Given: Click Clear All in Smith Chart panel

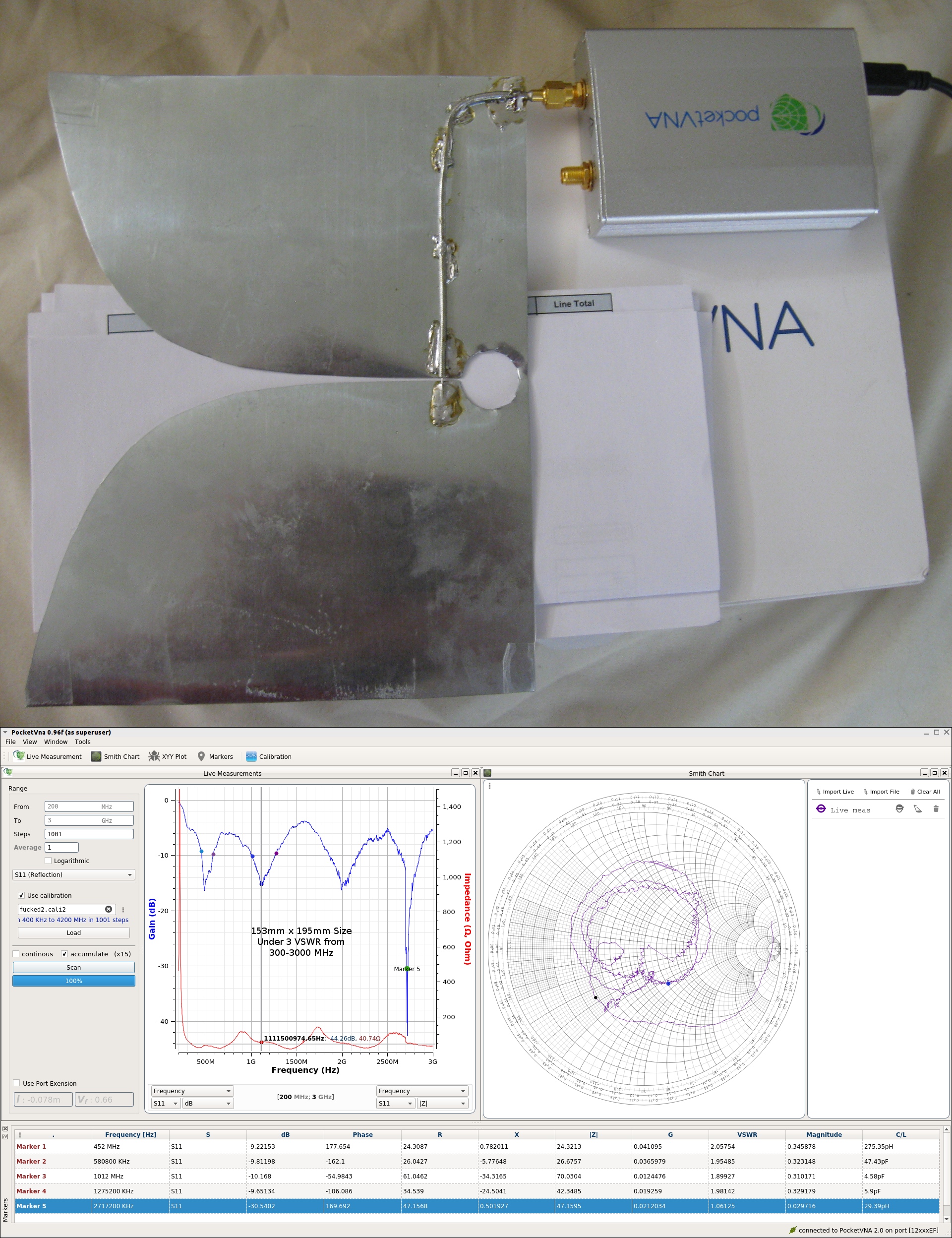Looking at the screenshot, I should click(925, 791).
